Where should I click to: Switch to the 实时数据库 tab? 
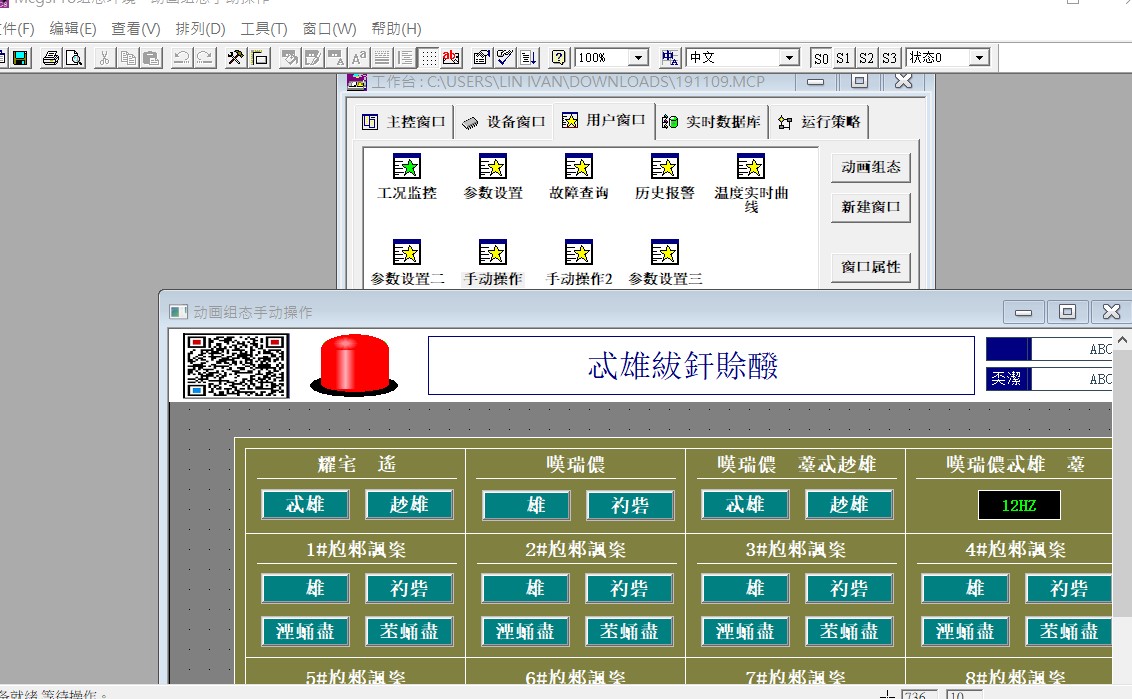pos(713,122)
